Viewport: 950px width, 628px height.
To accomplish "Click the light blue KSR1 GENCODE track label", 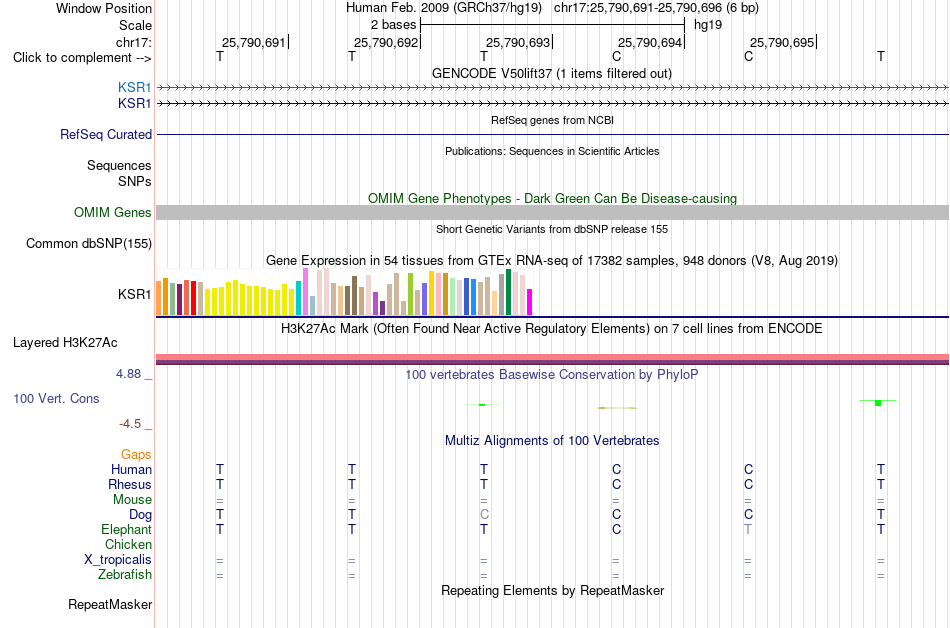I will (x=135, y=87).
